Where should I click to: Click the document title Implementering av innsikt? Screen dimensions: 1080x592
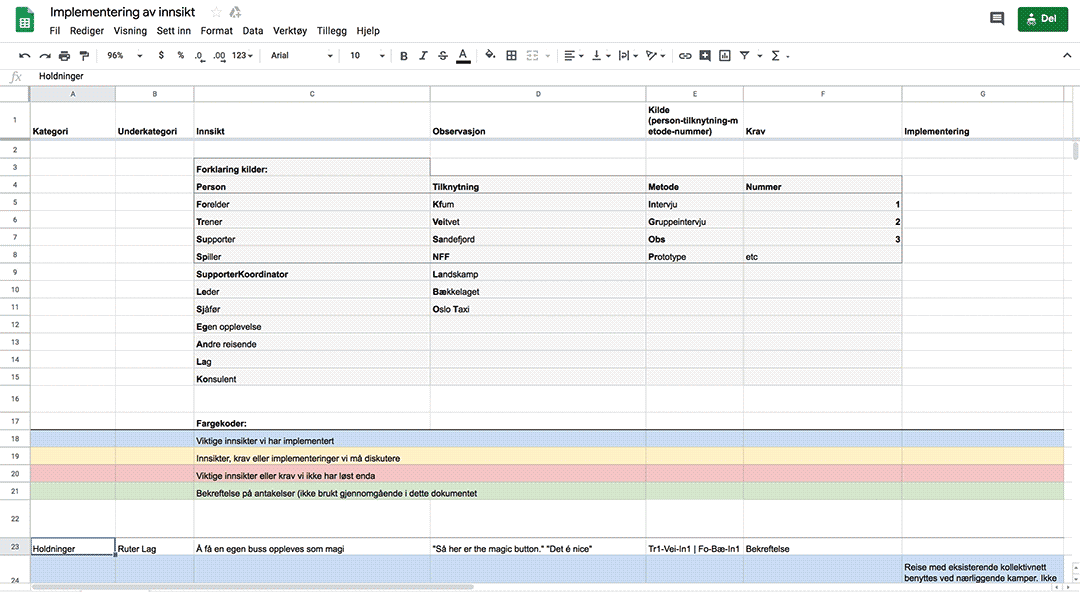(123, 12)
